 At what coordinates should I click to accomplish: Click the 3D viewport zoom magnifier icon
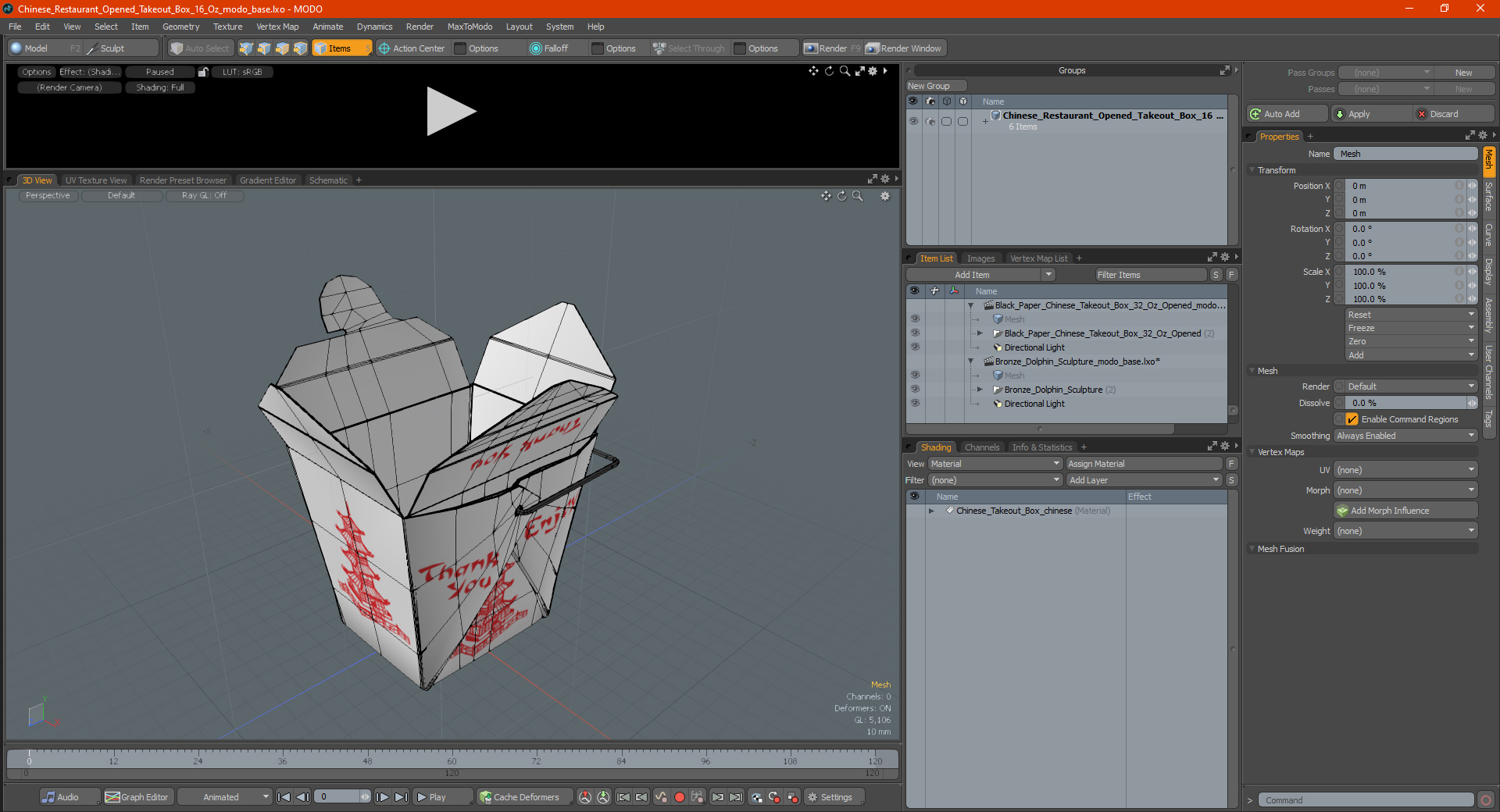[858, 196]
